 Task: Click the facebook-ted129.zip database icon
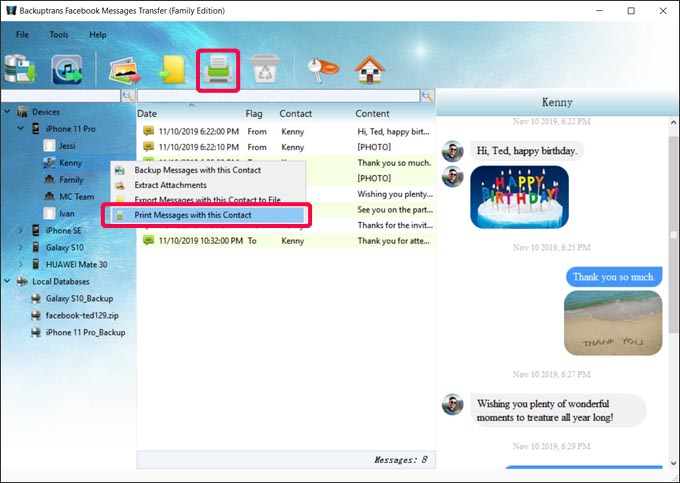tap(36, 315)
